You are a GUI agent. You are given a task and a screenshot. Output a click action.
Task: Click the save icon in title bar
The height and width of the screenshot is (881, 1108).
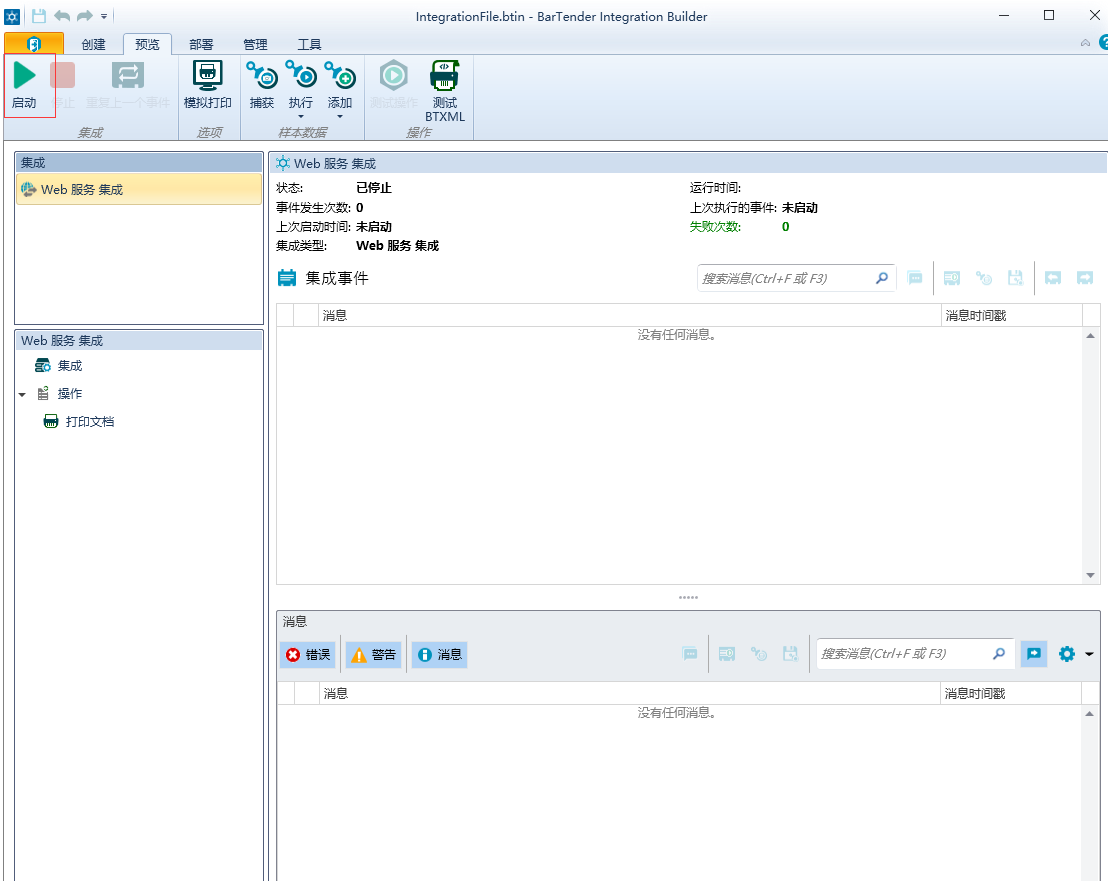pyautogui.click(x=39, y=16)
